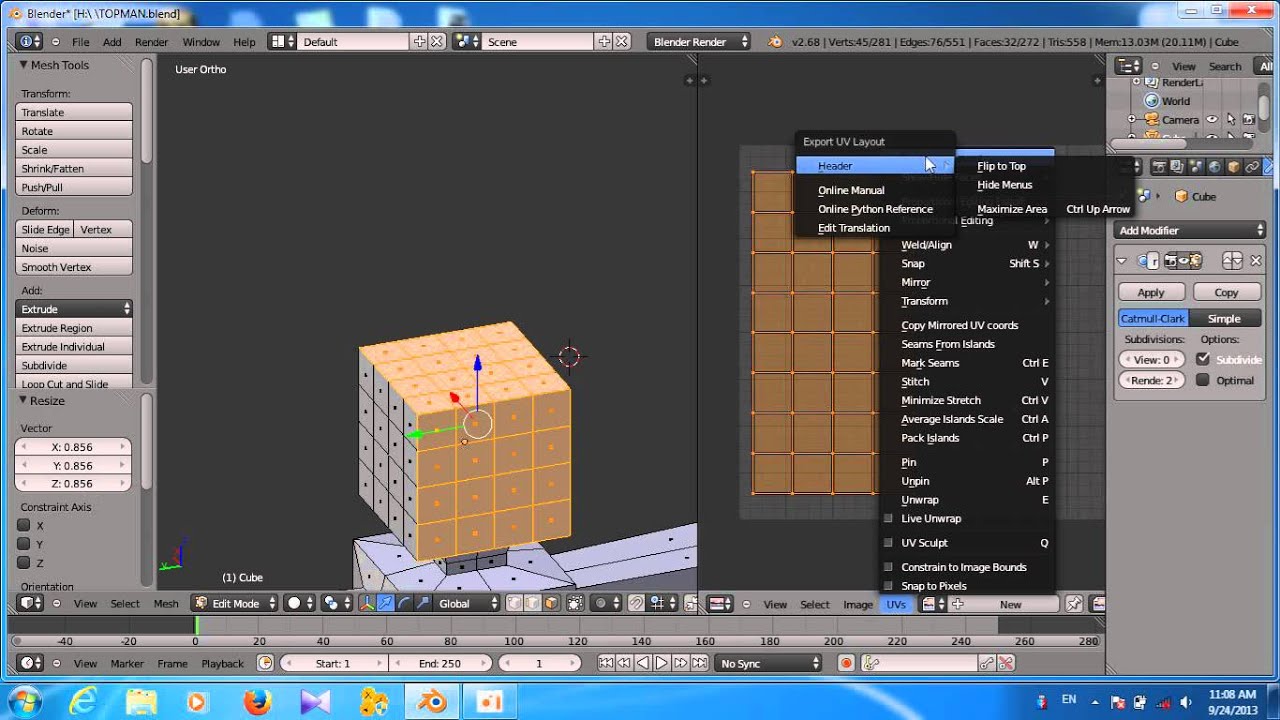
Task: Open the constraints properties chain tab
Action: pos(1252,167)
